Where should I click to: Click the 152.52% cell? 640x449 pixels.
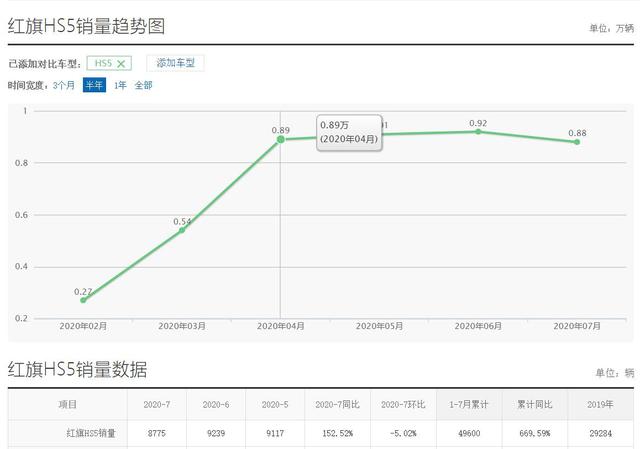(x=338, y=433)
